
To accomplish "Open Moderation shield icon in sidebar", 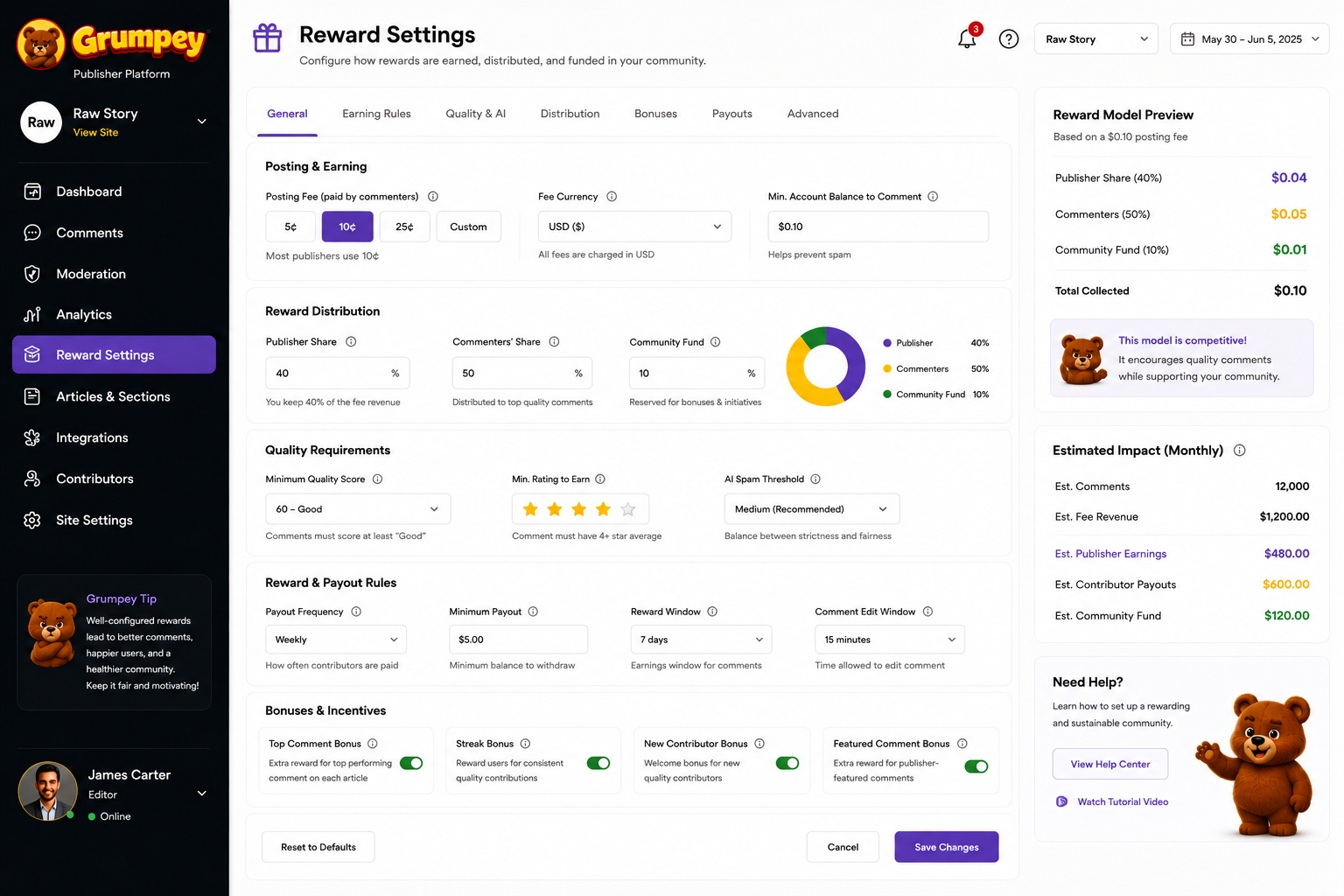I will (x=32, y=274).
